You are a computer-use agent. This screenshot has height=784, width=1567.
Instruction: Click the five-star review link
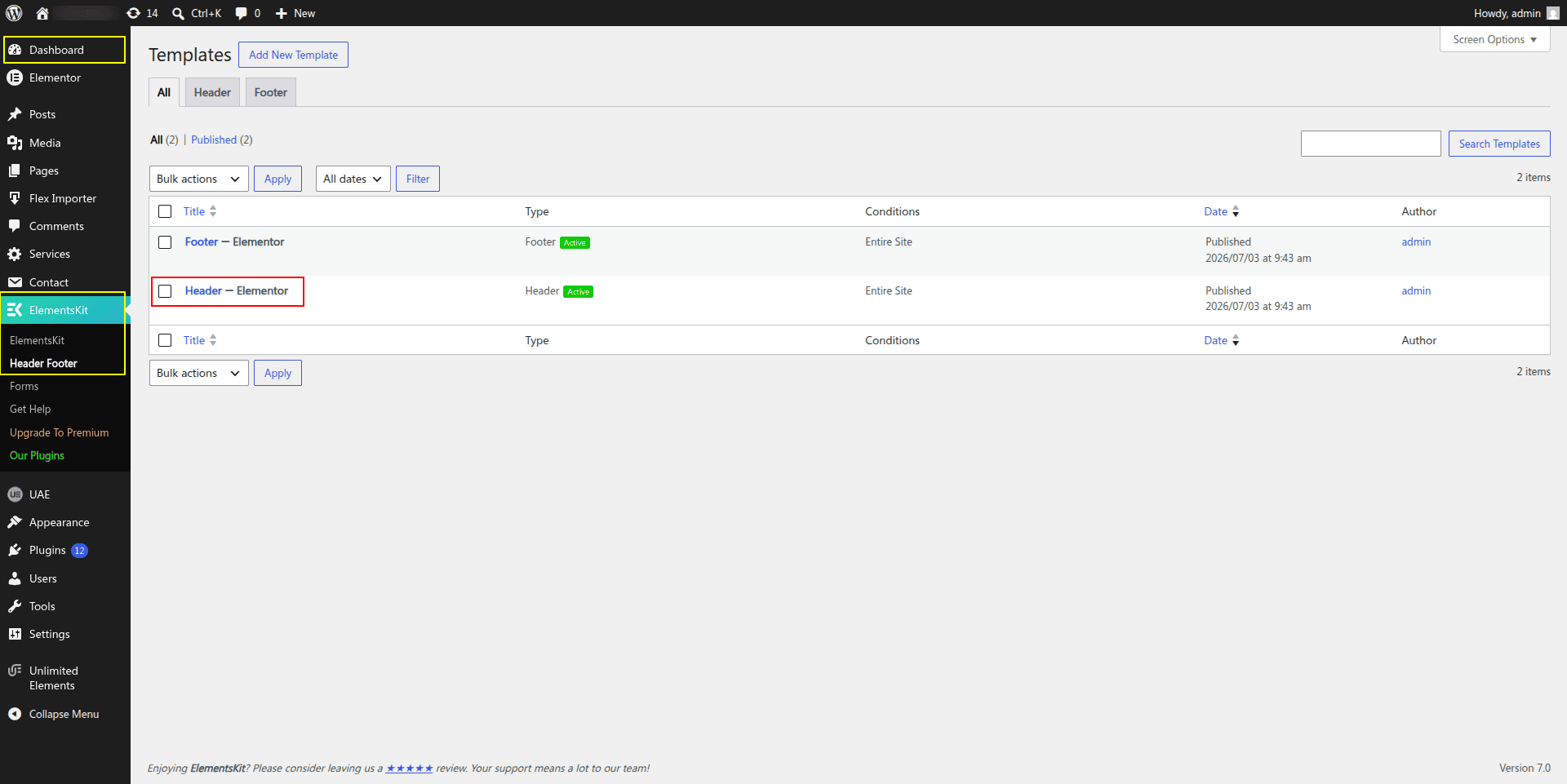click(x=409, y=768)
